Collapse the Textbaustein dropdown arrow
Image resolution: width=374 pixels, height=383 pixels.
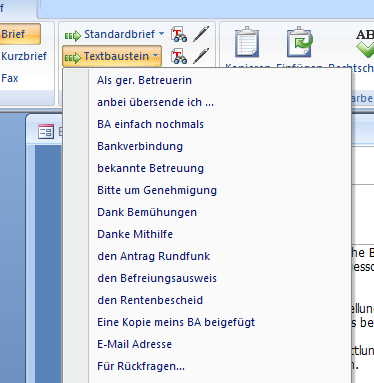pyautogui.click(x=156, y=56)
